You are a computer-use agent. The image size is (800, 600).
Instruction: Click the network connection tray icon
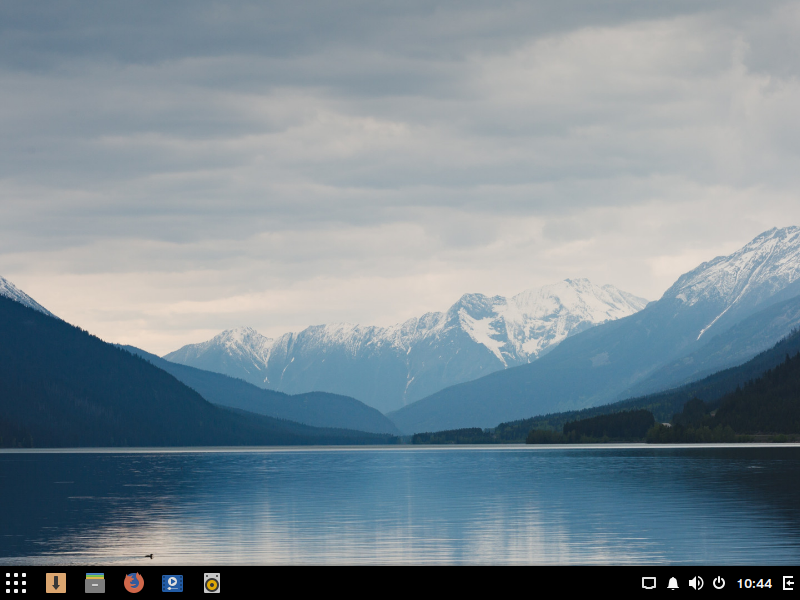(649, 583)
